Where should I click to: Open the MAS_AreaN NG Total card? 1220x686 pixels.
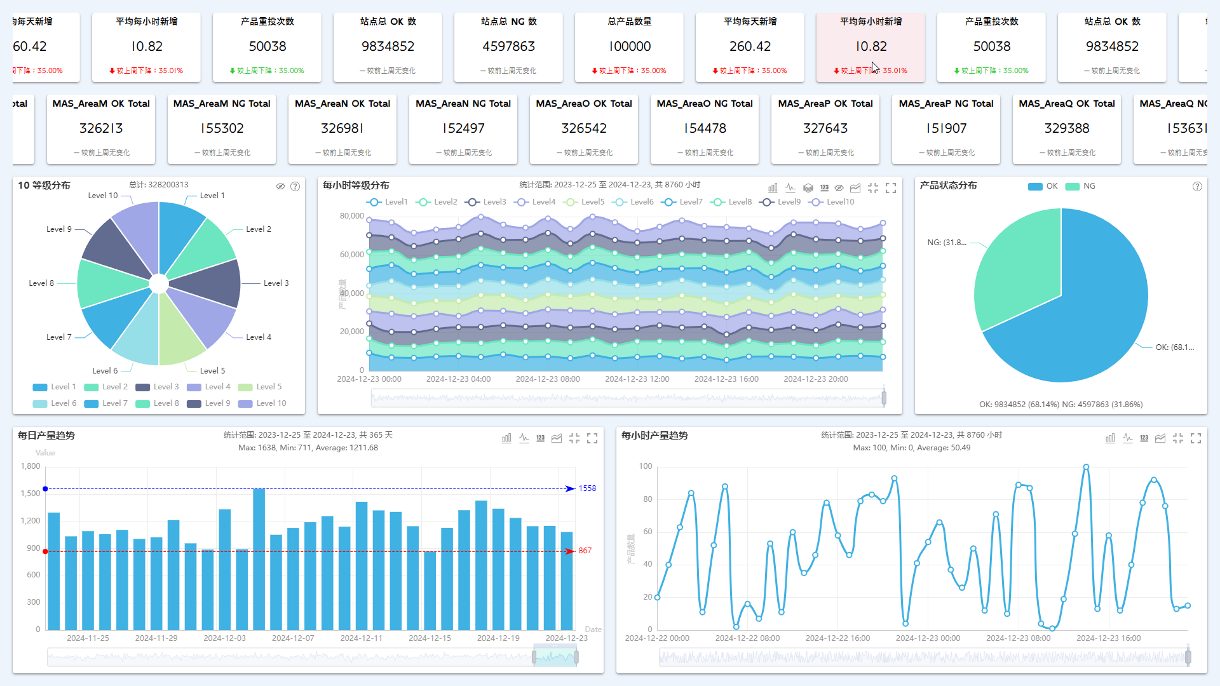pos(463,129)
